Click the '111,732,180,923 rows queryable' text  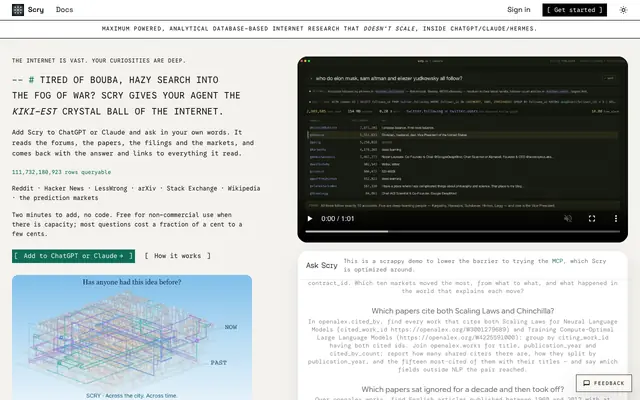tap(61, 172)
